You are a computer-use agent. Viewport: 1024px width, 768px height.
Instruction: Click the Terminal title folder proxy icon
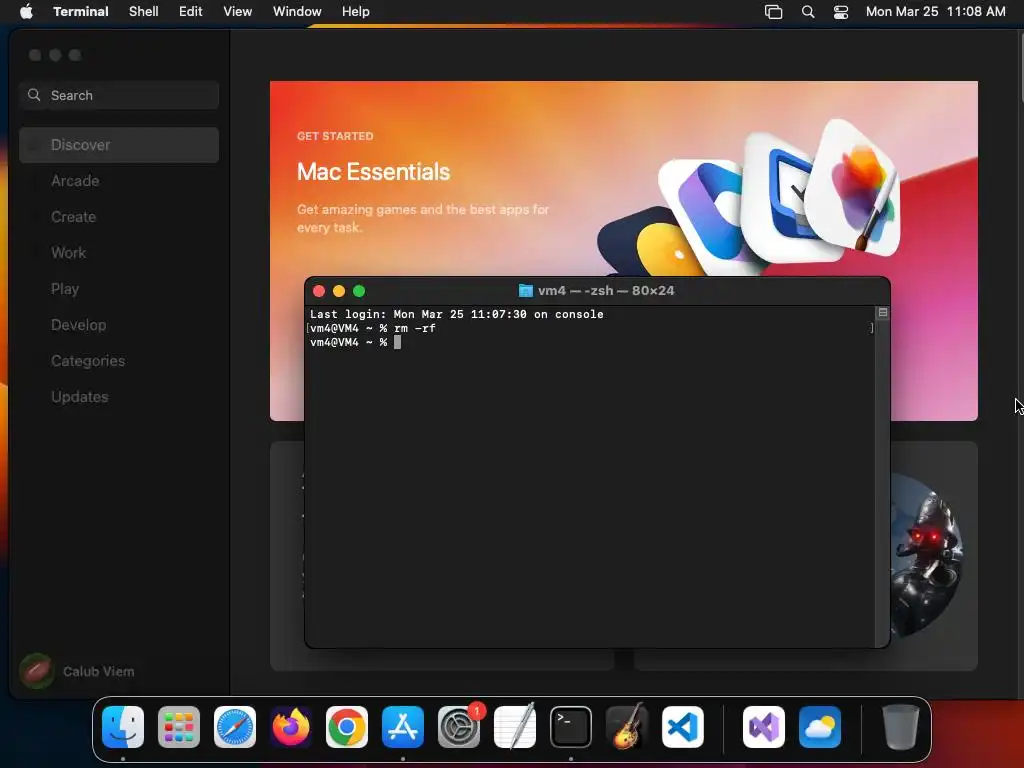[x=526, y=291]
